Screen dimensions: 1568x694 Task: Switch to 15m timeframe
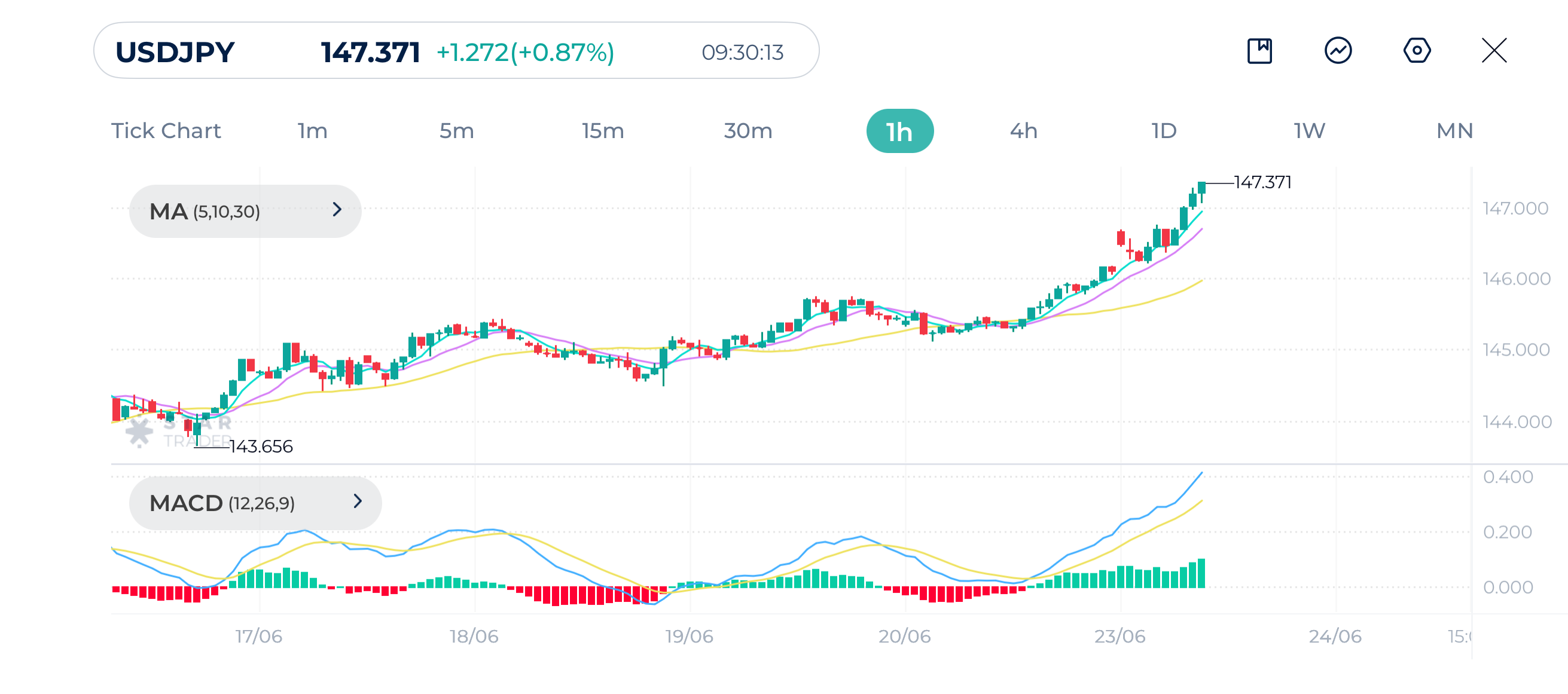(x=603, y=131)
